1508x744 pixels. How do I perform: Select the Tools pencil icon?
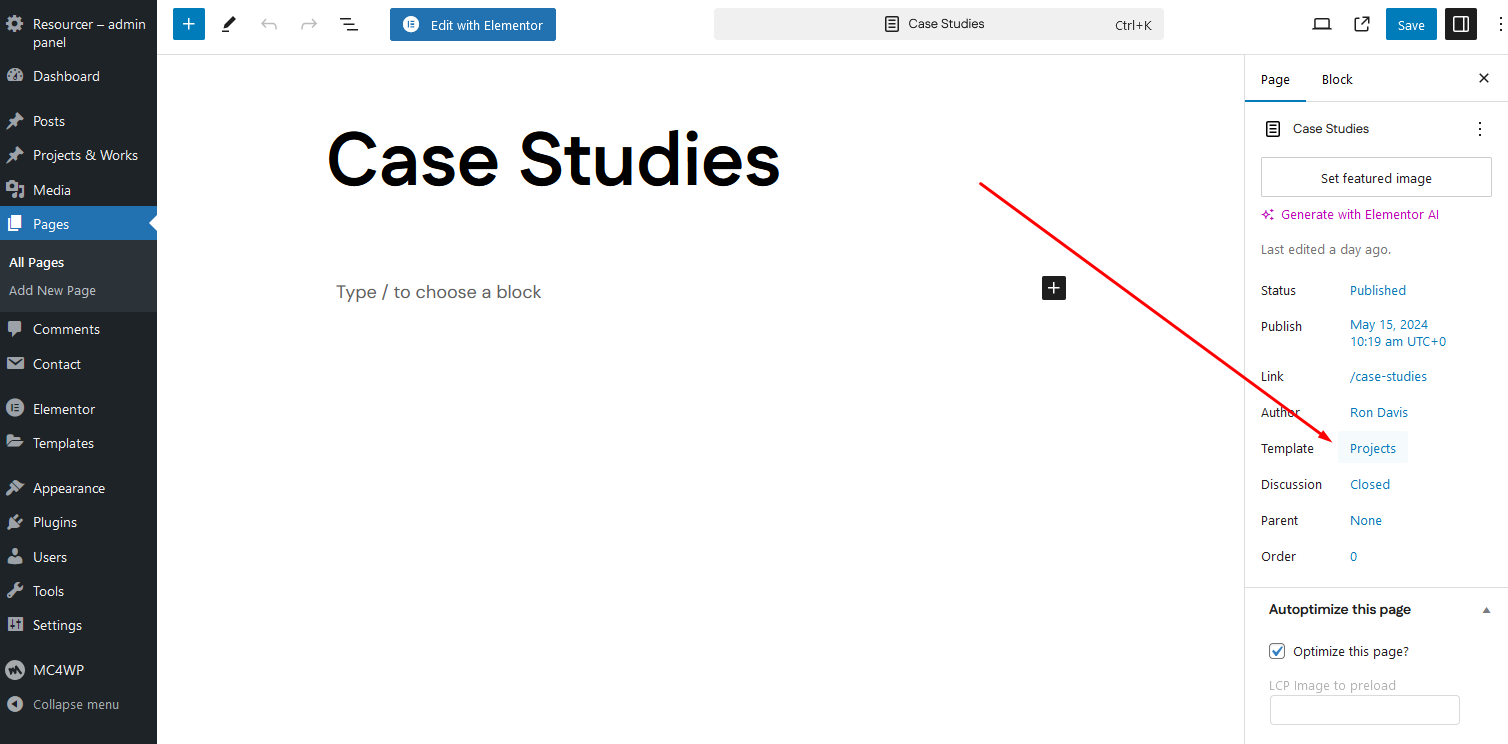pos(229,24)
